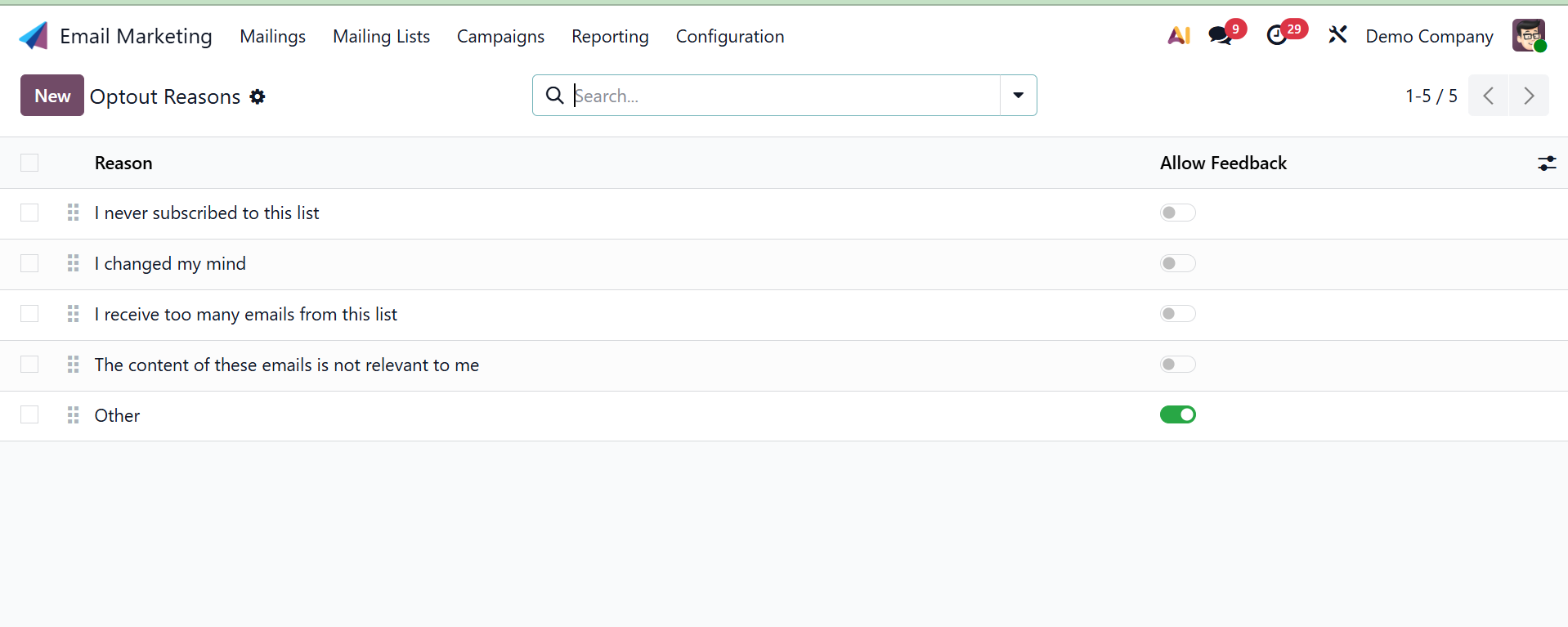Screen dimensions: 1568x627
Task: Open the optional columns adjust icon
Action: (1547, 163)
